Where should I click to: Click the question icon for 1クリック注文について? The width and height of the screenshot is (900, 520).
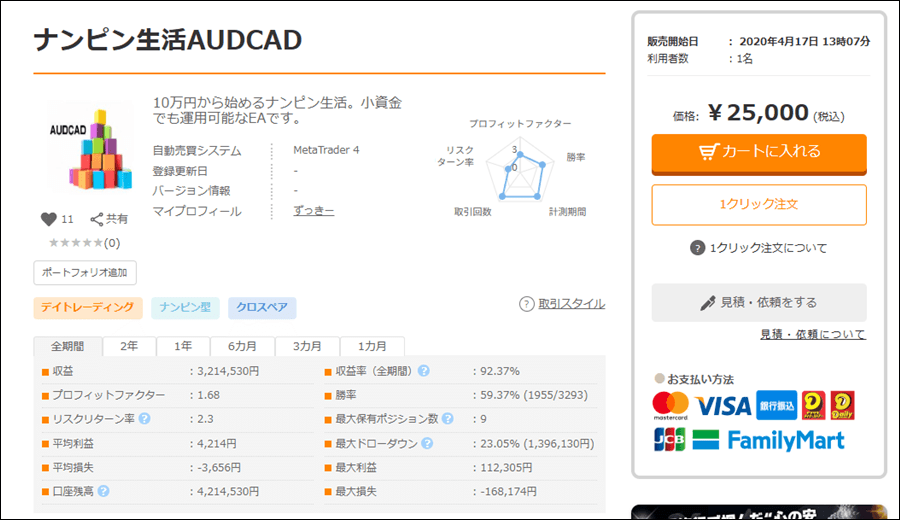tap(697, 248)
